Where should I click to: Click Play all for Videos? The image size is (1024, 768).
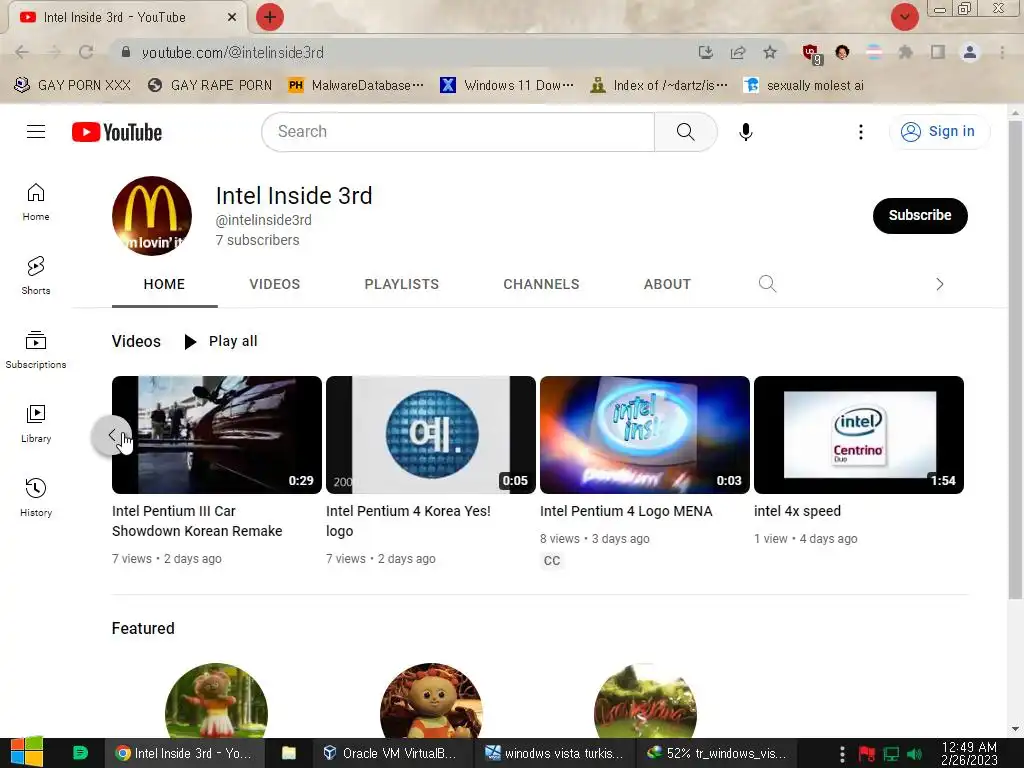221,342
